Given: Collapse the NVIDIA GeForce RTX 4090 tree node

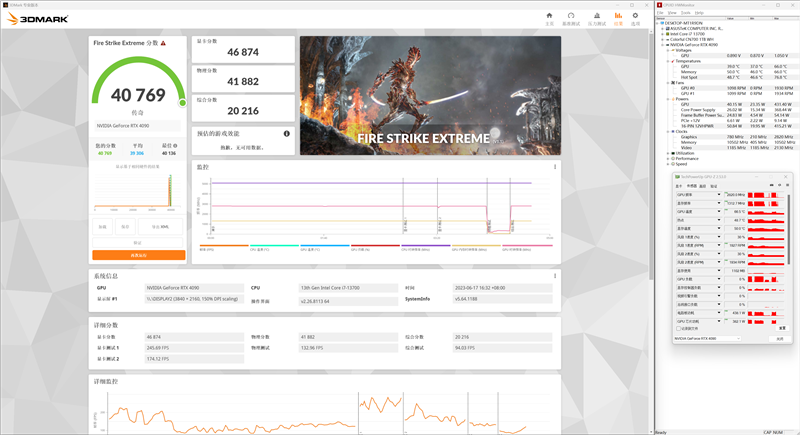Looking at the screenshot, I should pyautogui.click(x=664, y=44).
